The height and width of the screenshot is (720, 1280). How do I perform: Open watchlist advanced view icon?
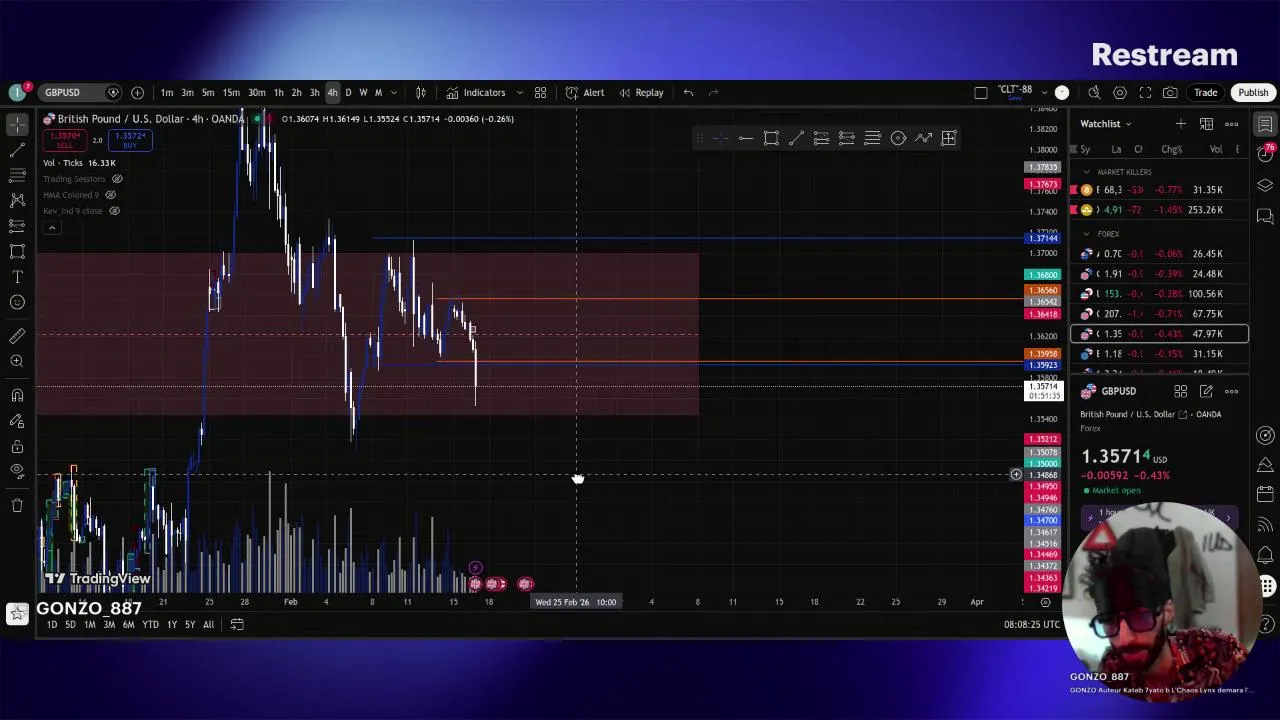[x=1206, y=124]
